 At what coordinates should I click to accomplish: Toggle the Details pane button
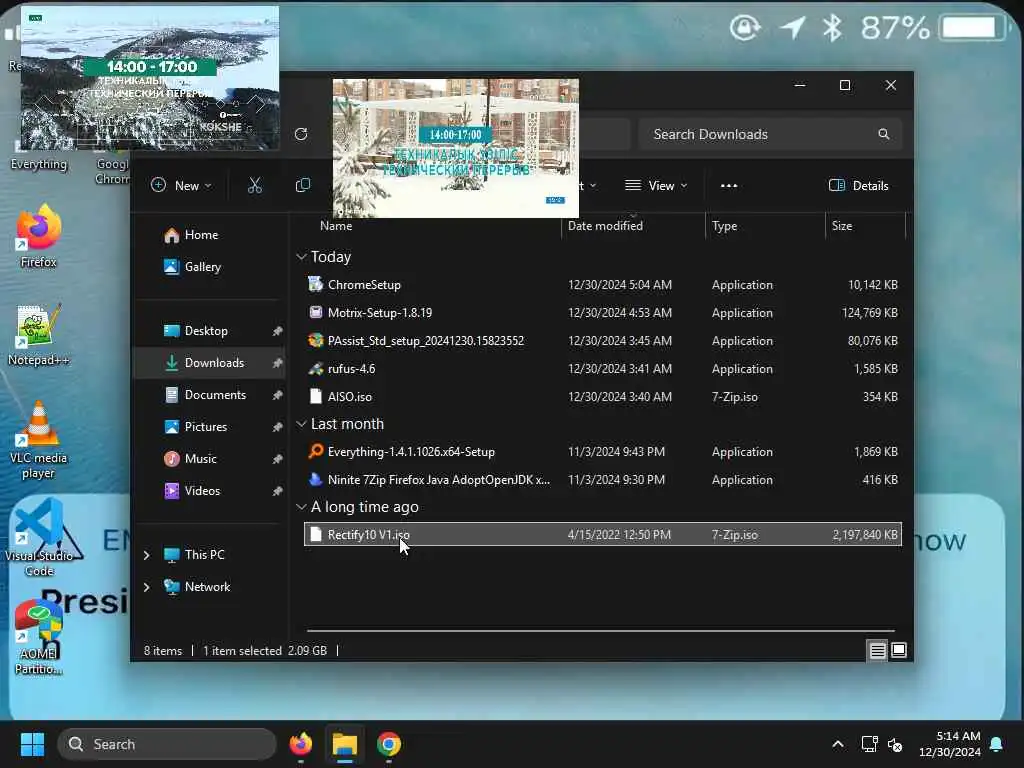(858, 186)
